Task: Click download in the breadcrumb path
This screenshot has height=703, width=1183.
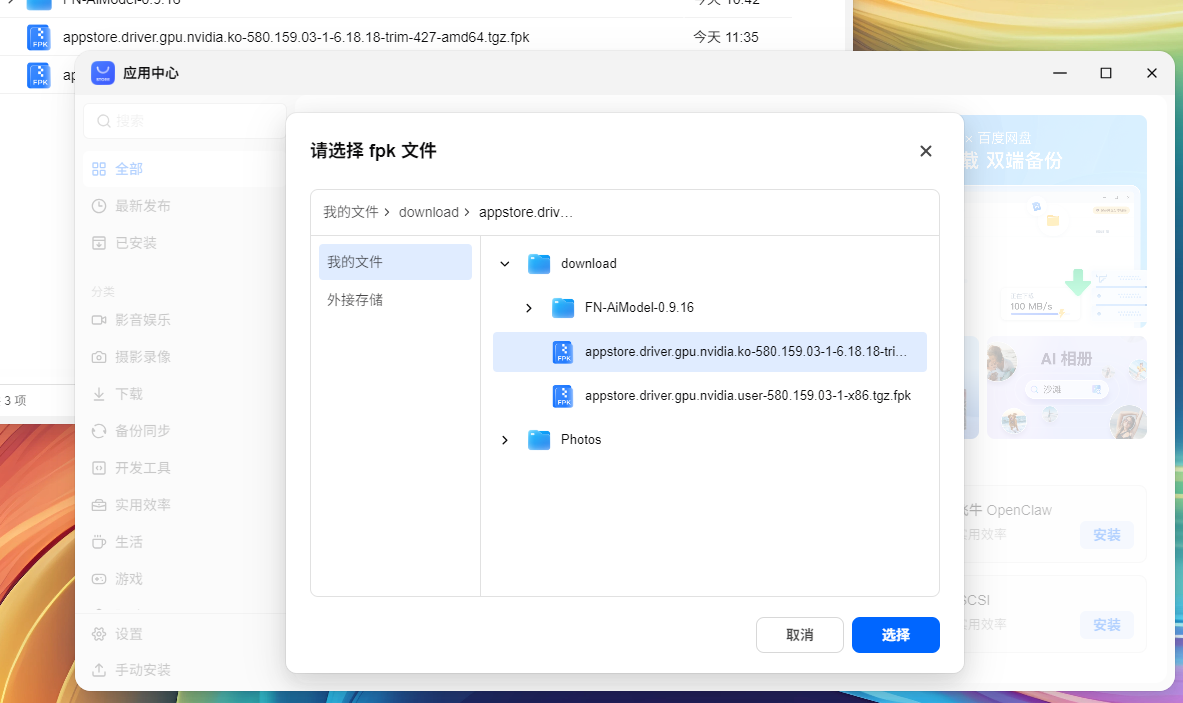Action: [429, 212]
